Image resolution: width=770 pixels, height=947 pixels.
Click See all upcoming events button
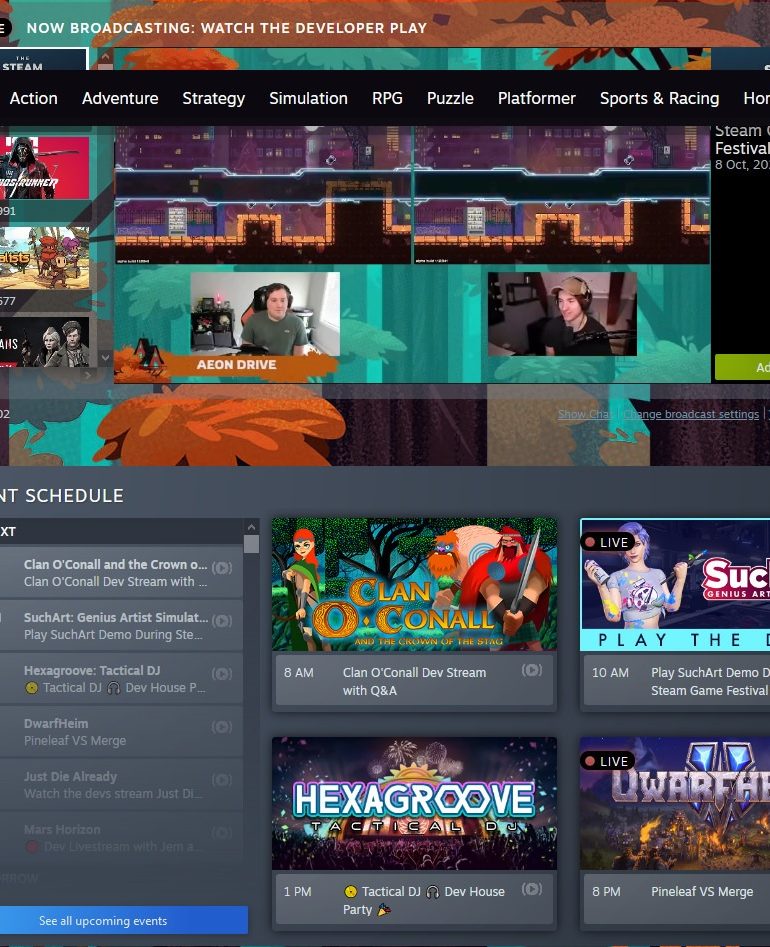(x=124, y=920)
